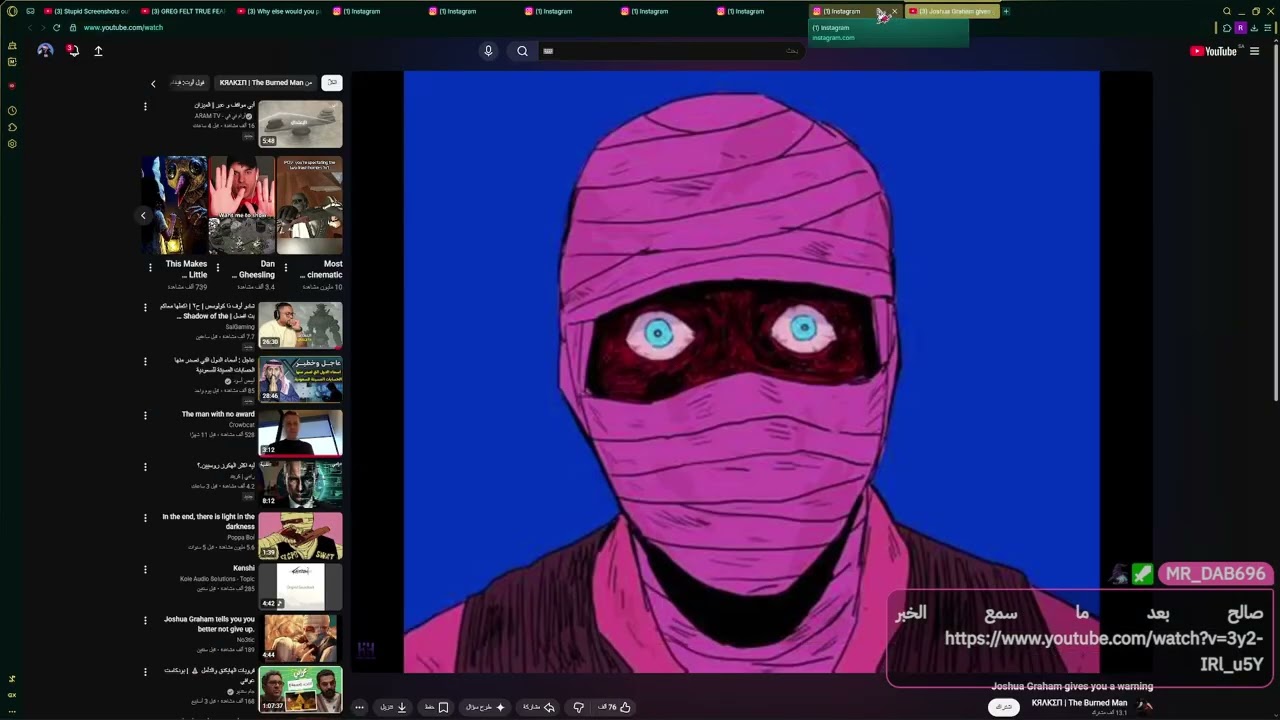Open options for the 28:46 news video
The width and height of the screenshot is (1280, 720).
coord(145,362)
